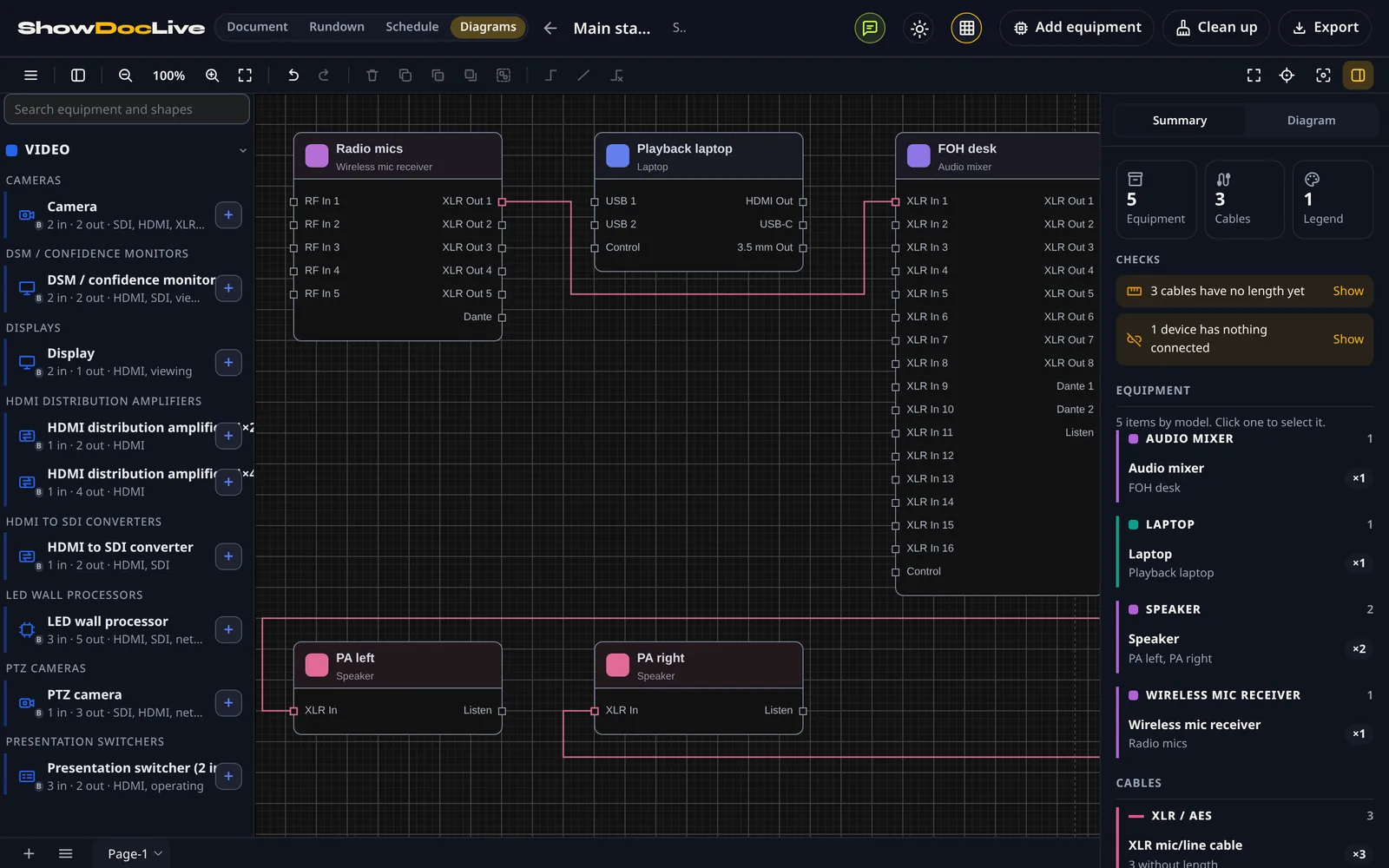Show the cables with no length
This screenshot has height=868, width=1389.
(1347, 291)
